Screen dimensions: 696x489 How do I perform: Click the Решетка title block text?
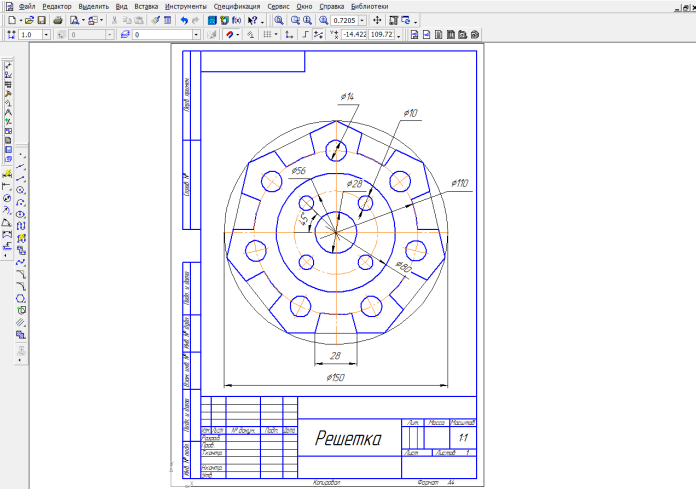tap(348, 438)
